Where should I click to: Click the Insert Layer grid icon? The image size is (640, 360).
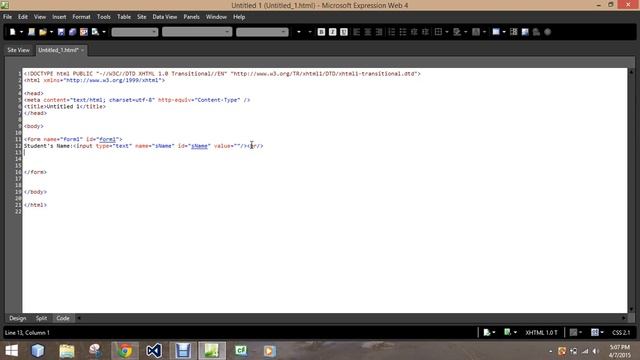coord(514,32)
